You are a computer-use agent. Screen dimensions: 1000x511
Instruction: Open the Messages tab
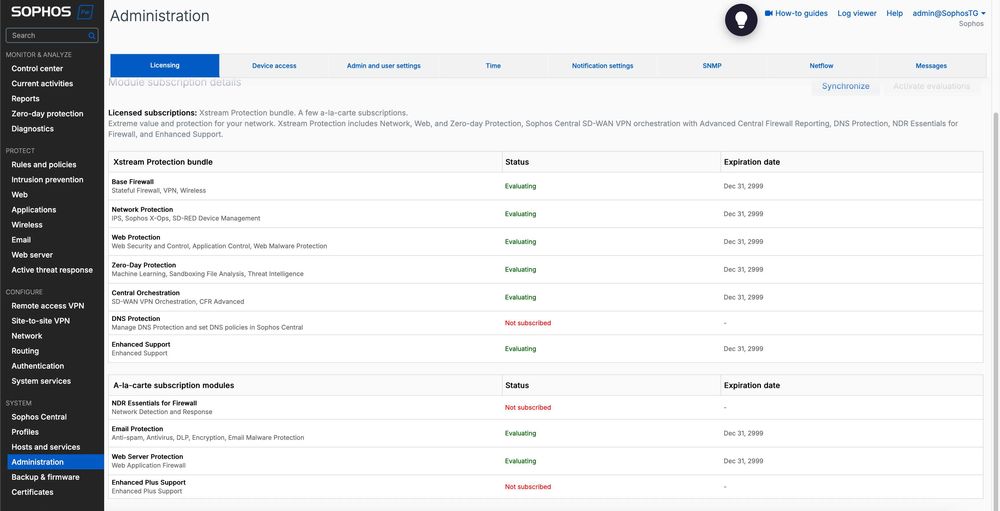931,66
